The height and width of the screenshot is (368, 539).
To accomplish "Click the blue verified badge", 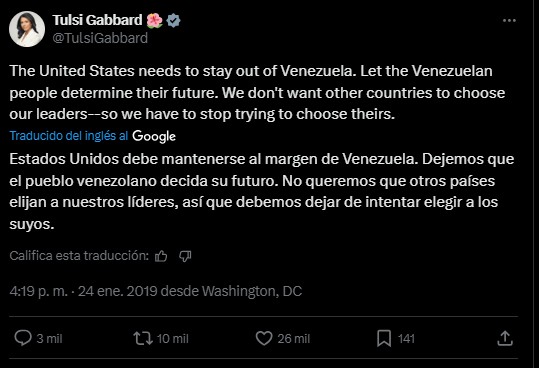I will coord(173,21).
